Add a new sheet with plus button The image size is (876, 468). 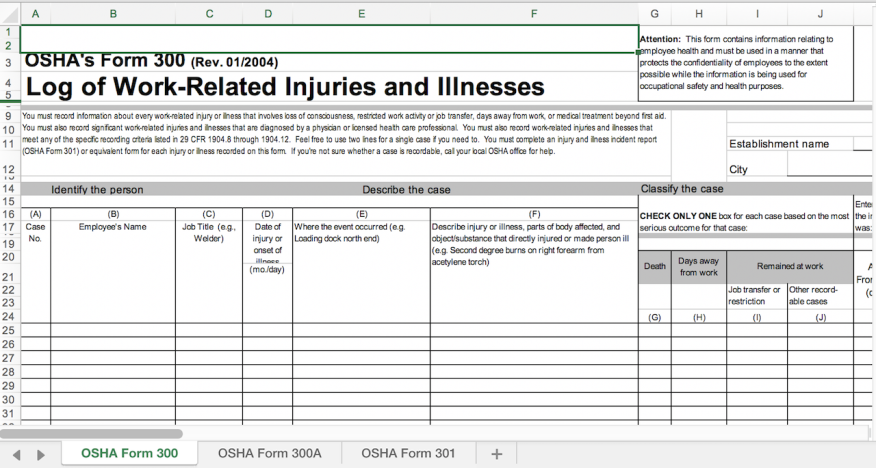point(496,454)
